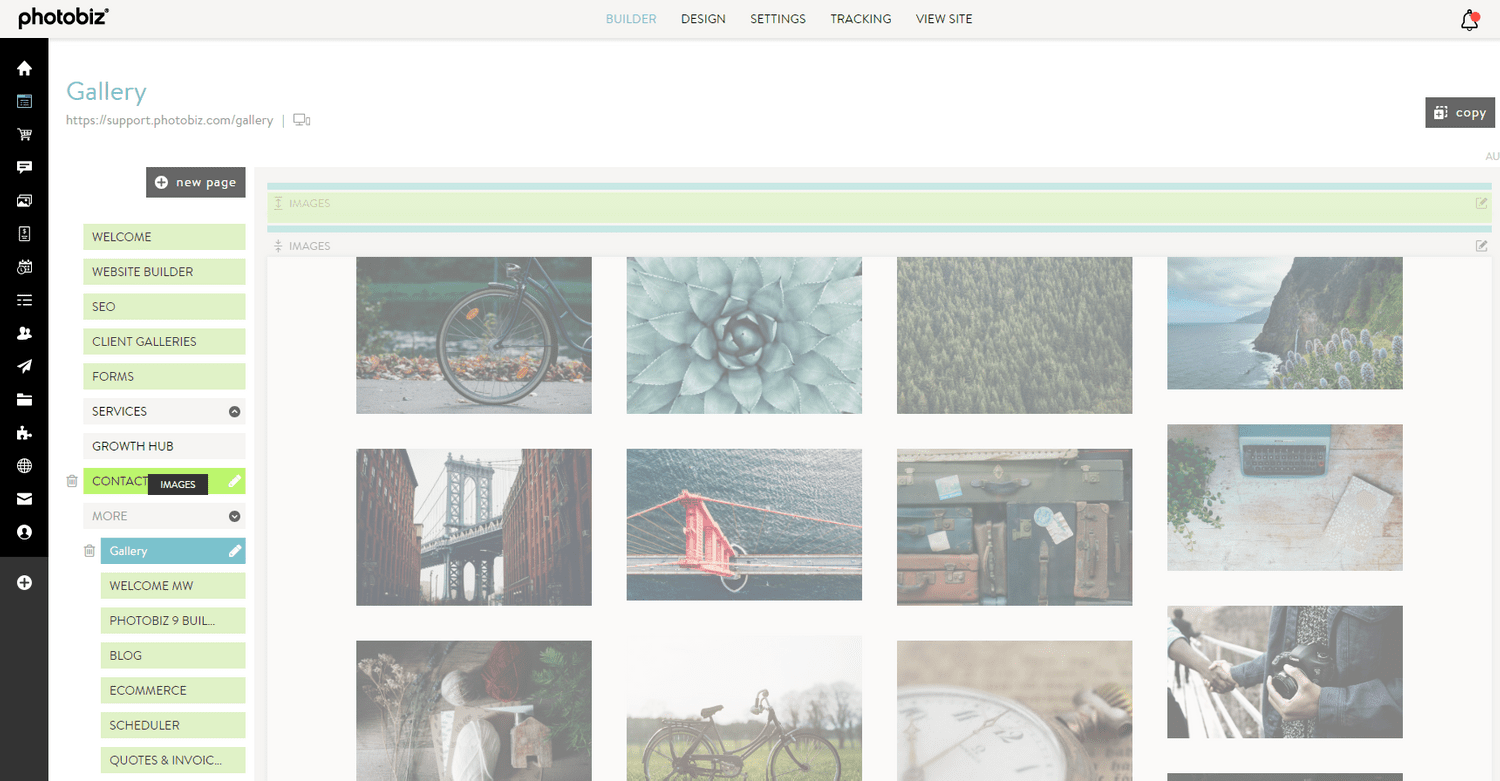Switch to the DESIGN tab
1500x781 pixels.
pos(703,18)
